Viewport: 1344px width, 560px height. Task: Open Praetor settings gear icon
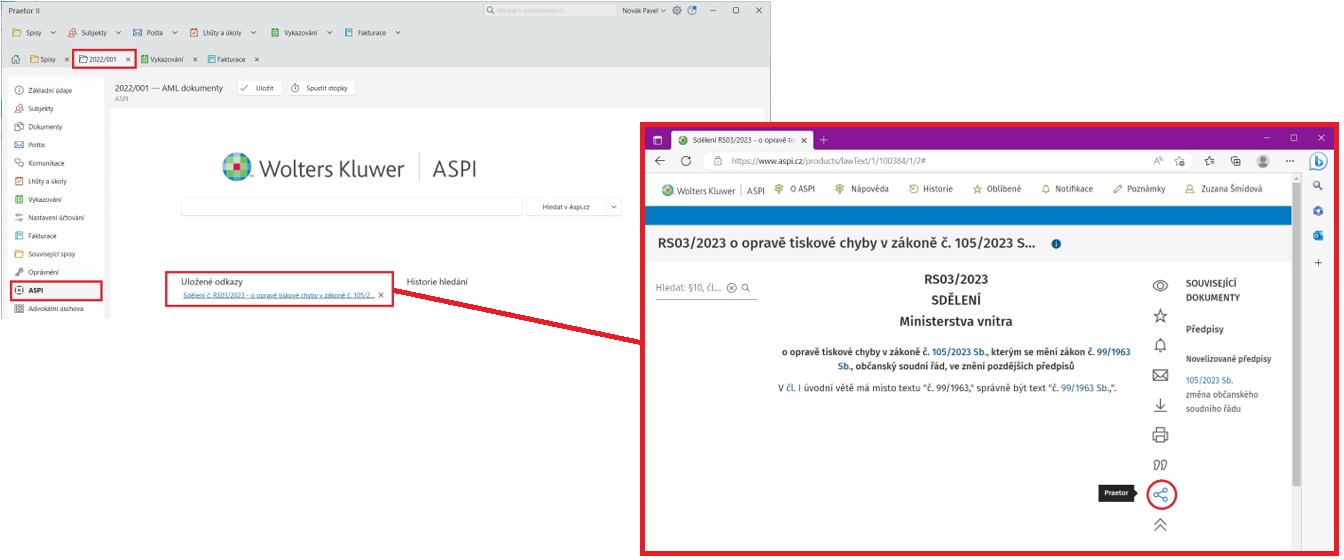pyautogui.click(x=677, y=10)
